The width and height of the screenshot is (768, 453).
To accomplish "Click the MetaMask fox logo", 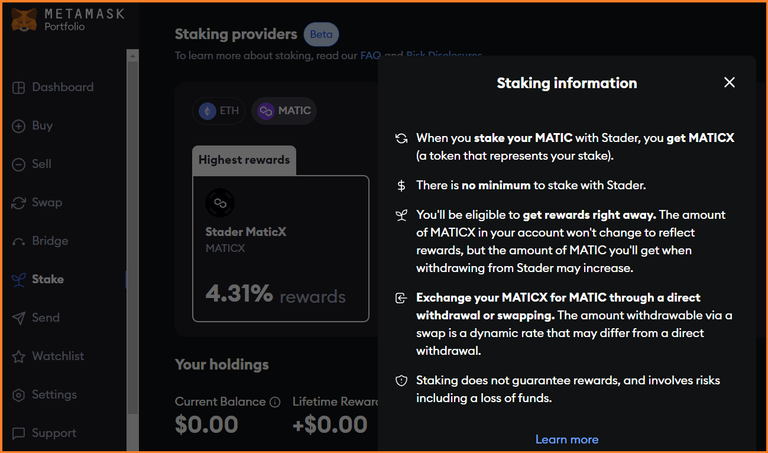I will [24, 20].
